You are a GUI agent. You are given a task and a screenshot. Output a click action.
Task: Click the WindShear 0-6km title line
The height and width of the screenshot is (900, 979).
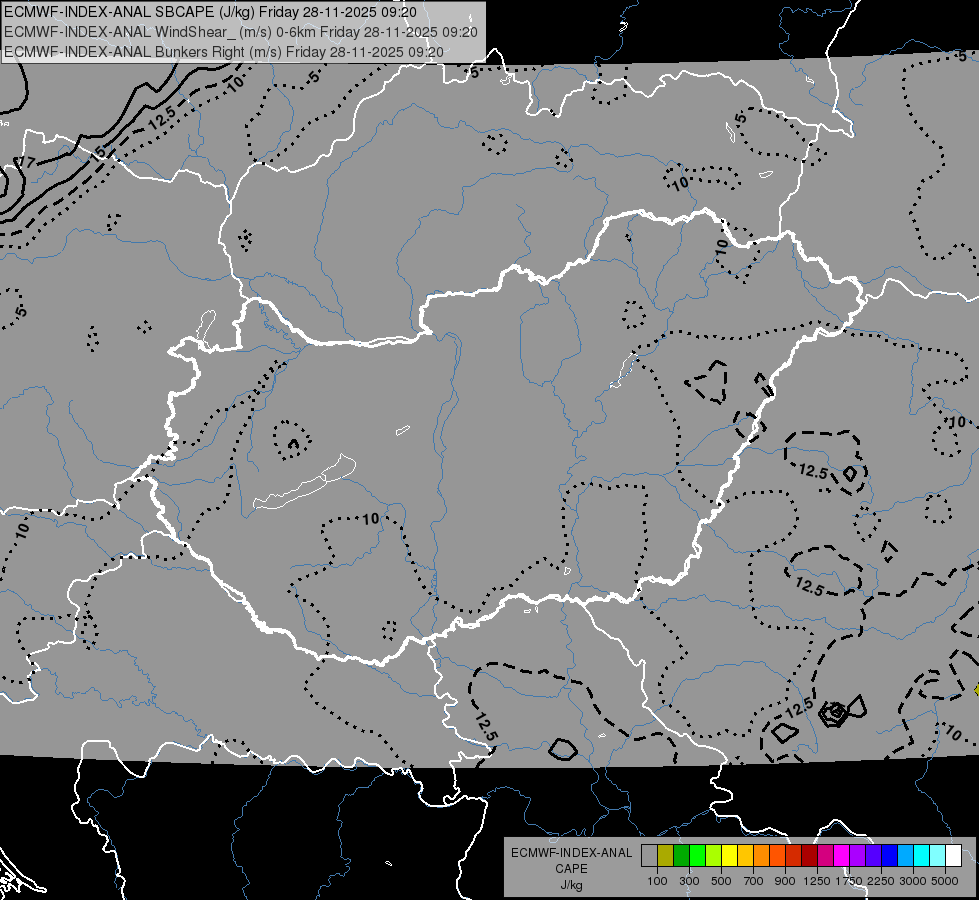pyautogui.click(x=241, y=32)
